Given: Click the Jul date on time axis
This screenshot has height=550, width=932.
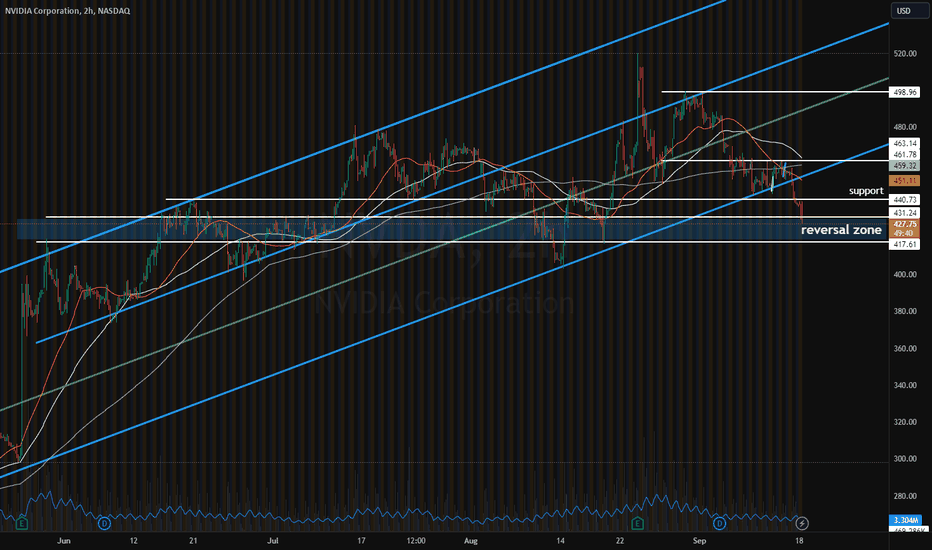Looking at the screenshot, I should (x=273, y=540).
